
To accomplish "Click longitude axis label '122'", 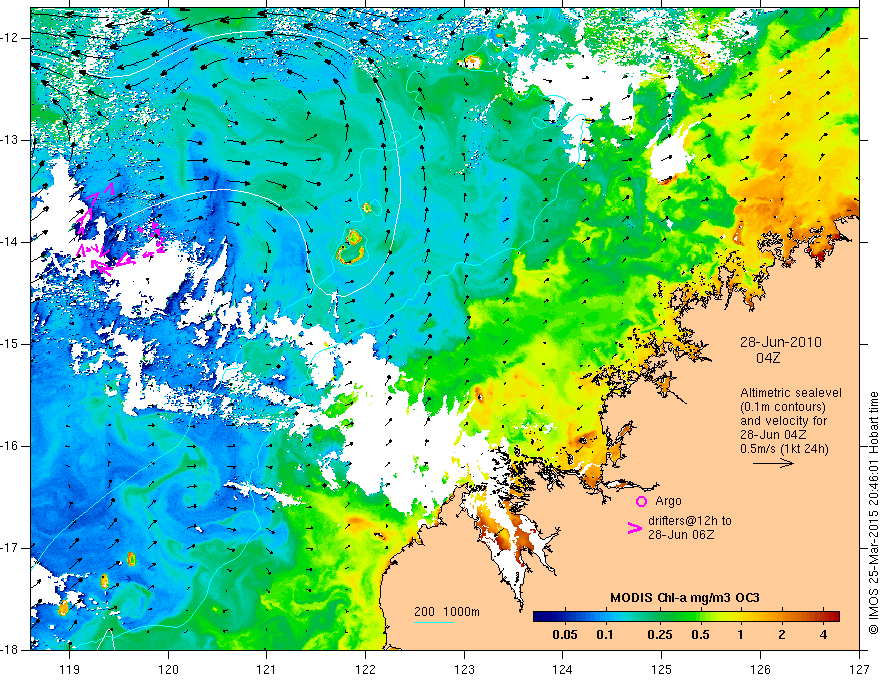I will click(x=365, y=669).
